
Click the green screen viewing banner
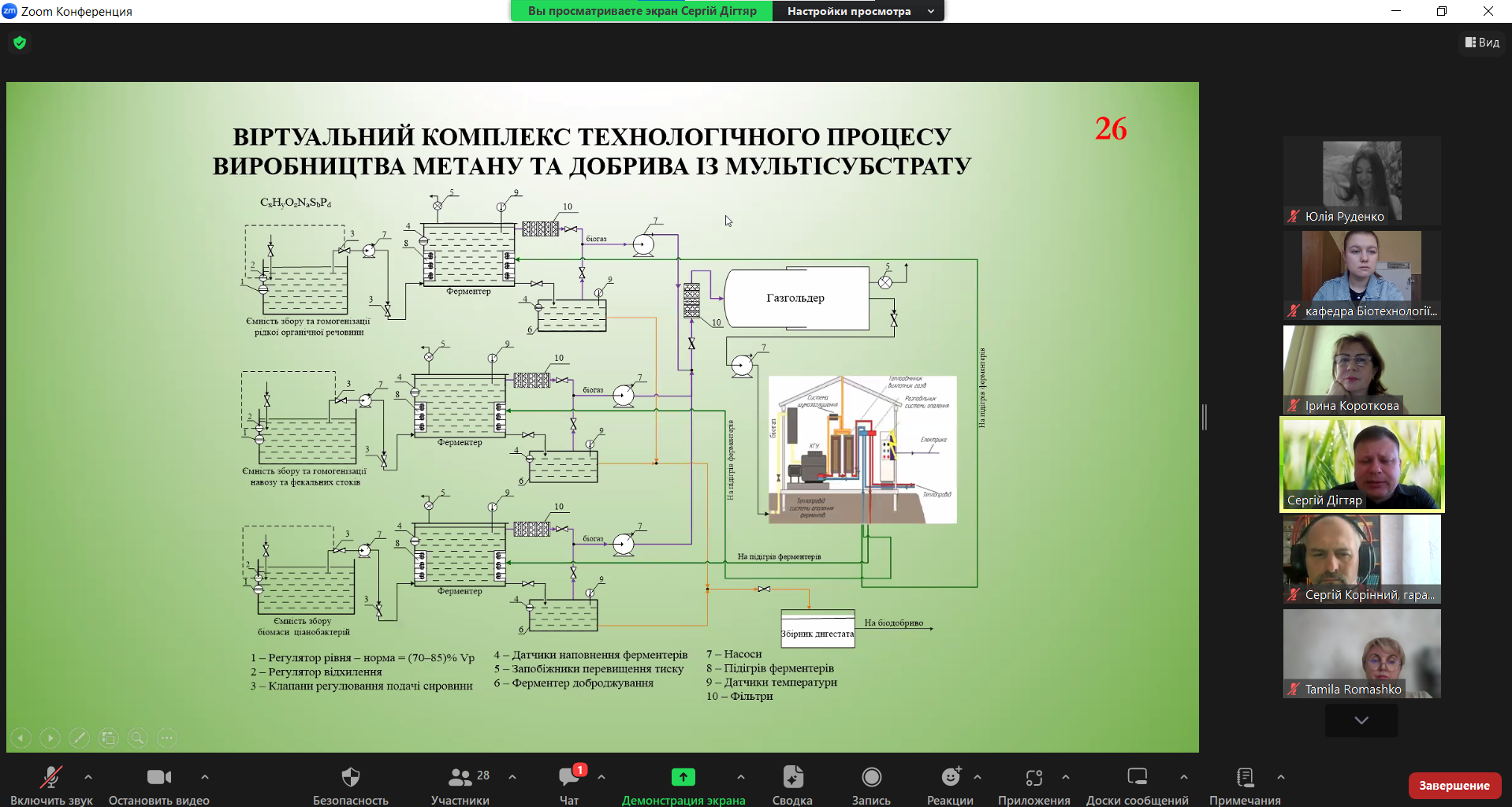(642, 11)
